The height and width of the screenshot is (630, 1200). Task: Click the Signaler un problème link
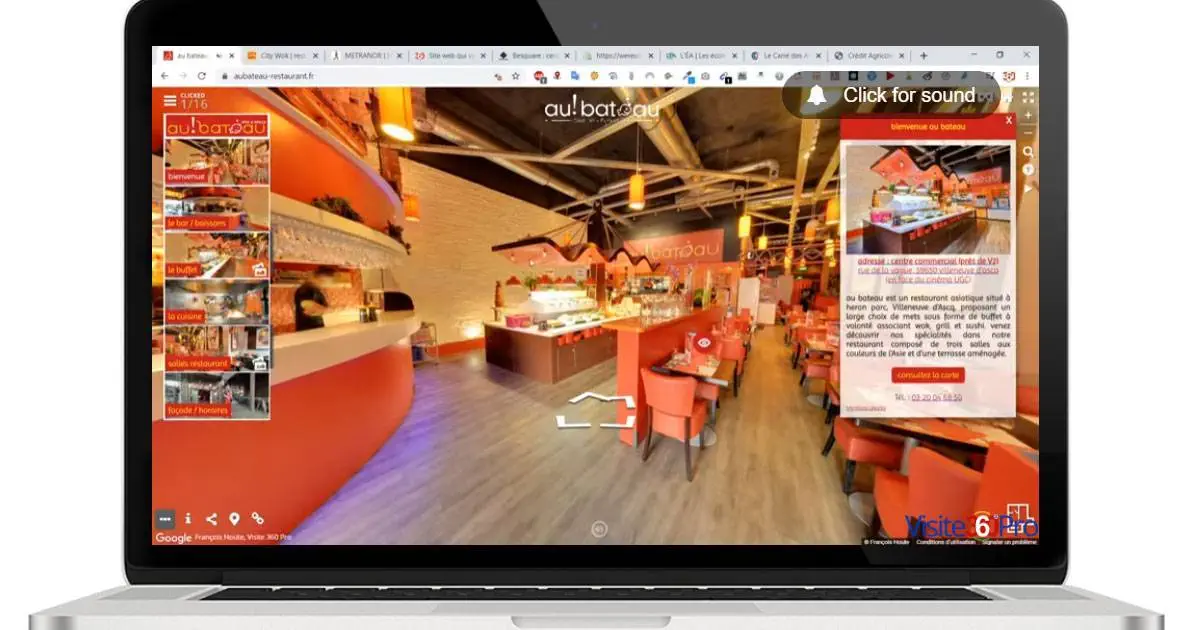click(x=1008, y=542)
